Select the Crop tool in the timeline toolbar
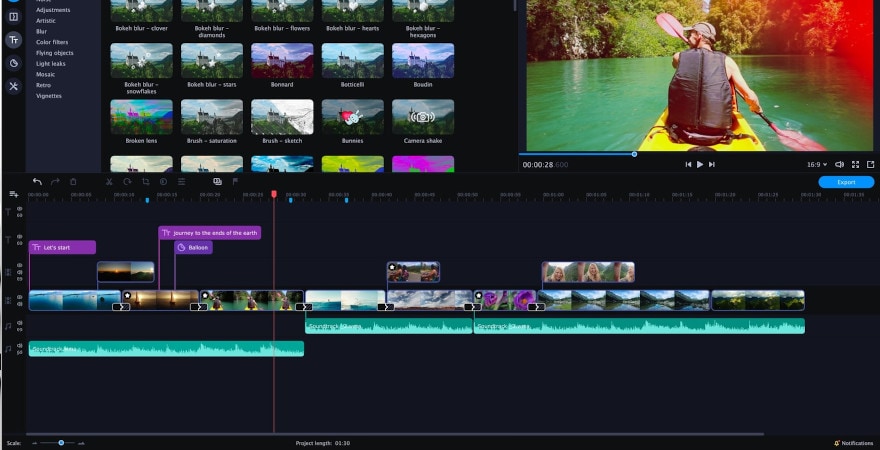This screenshot has width=880, height=450. point(145,182)
